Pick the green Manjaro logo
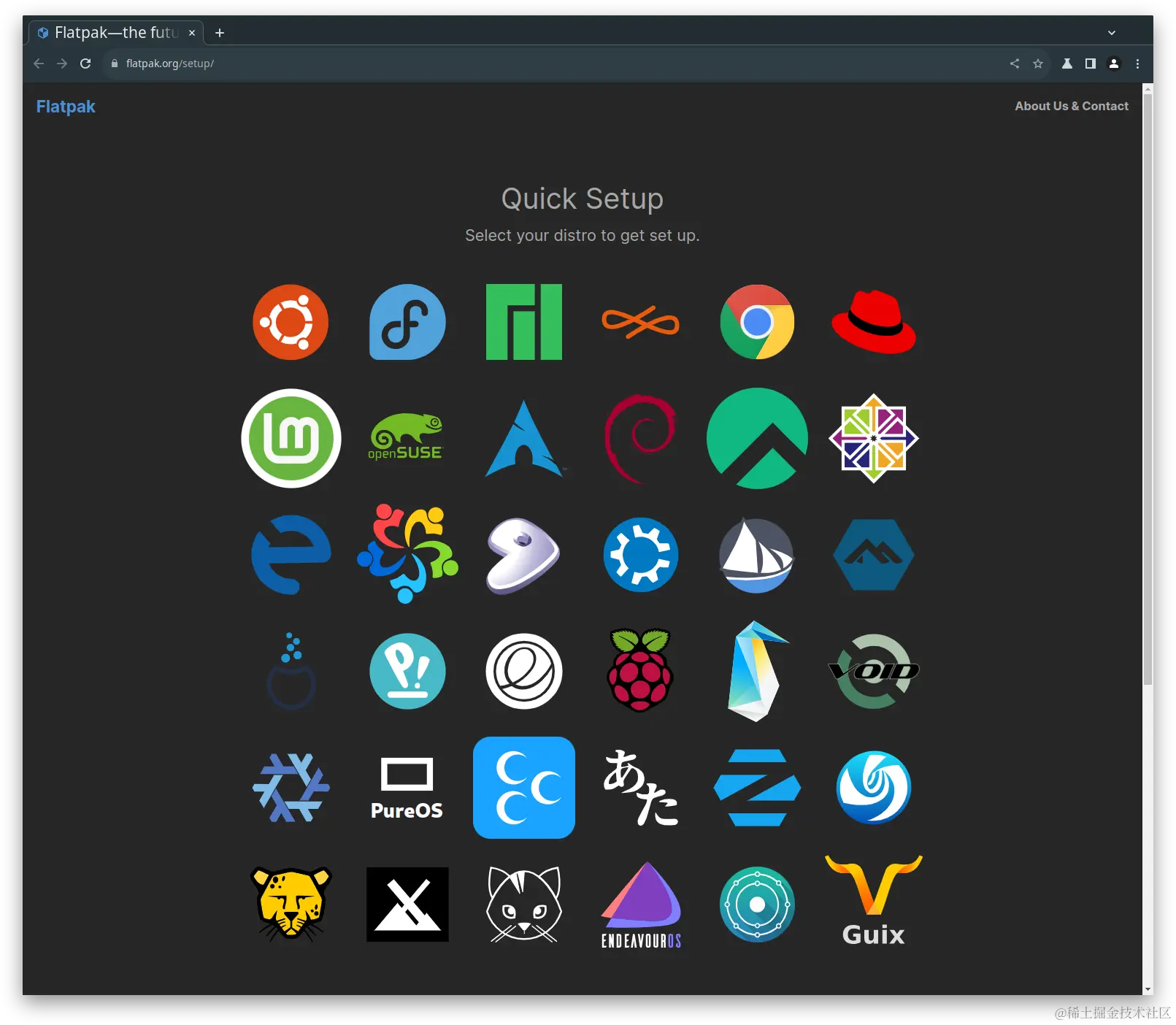This screenshot has height=1025, width=1176. pyautogui.click(x=524, y=322)
